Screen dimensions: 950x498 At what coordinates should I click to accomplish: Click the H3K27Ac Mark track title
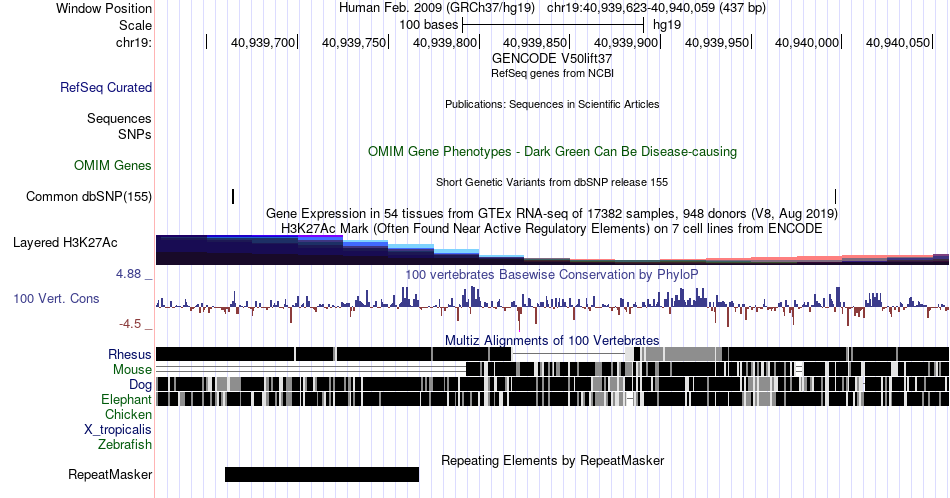click(x=552, y=228)
